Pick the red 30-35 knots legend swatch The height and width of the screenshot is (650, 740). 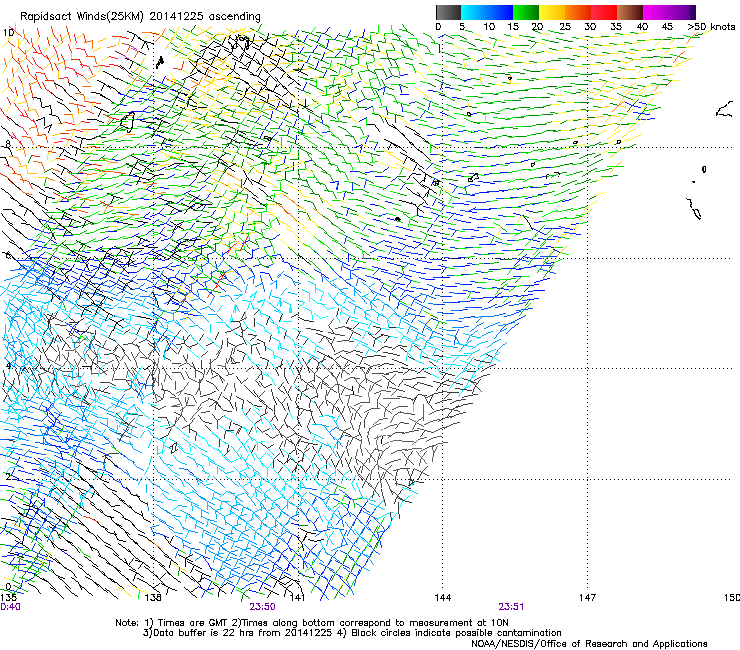point(604,12)
